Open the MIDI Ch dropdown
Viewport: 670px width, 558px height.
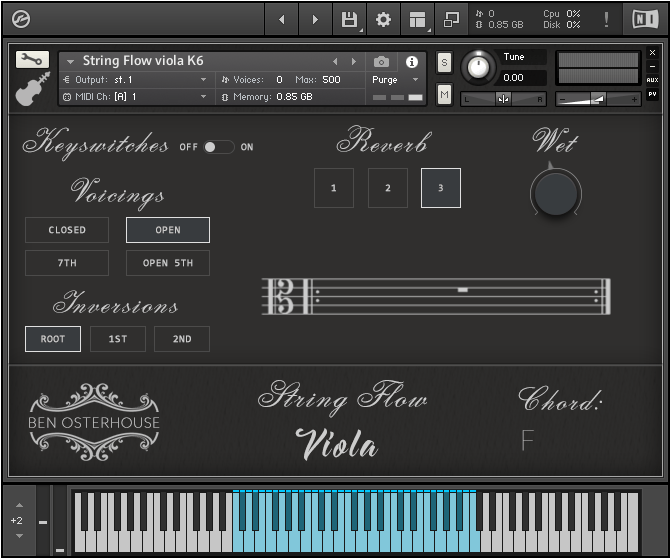click(135, 97)
